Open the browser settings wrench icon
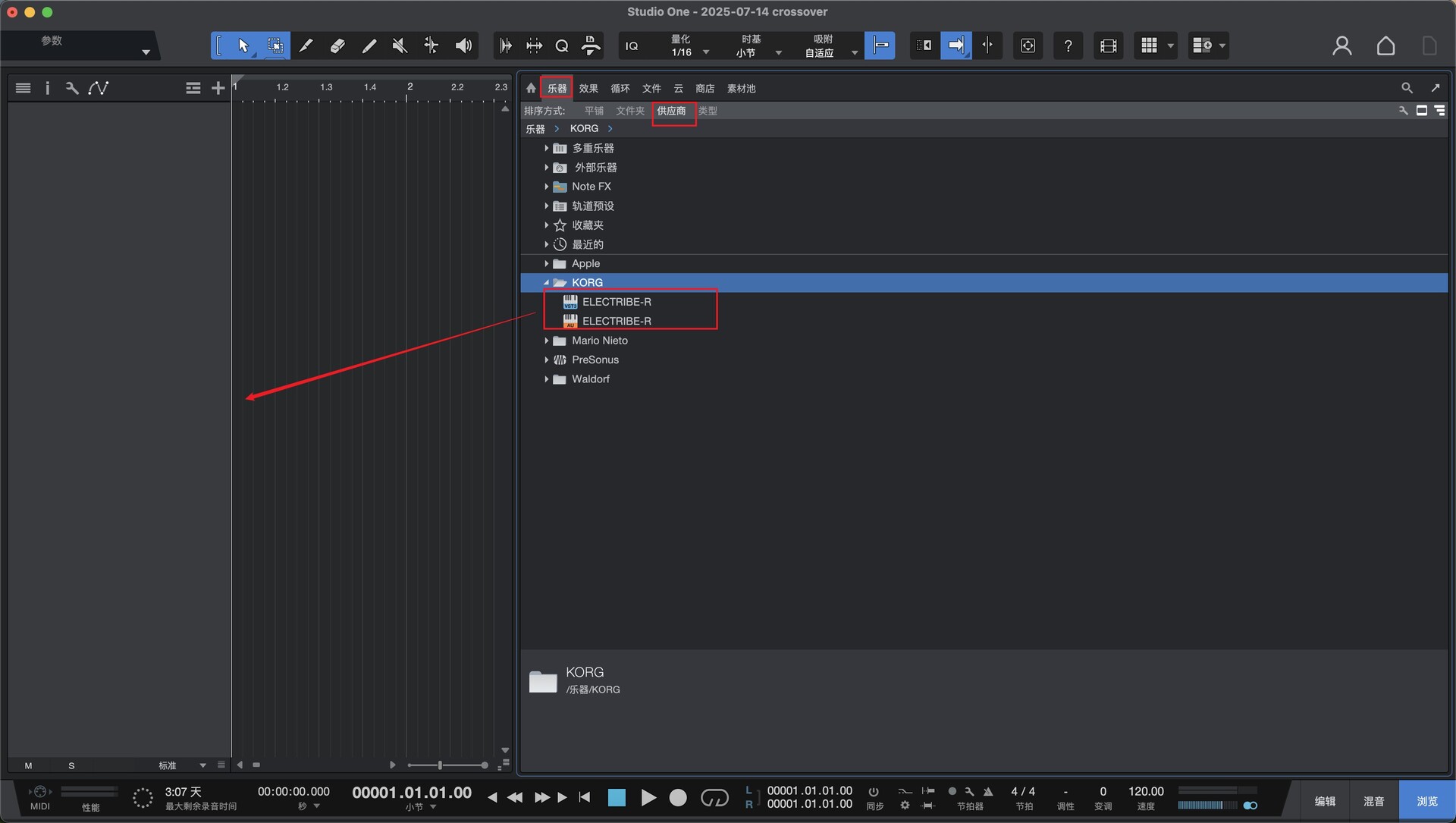Viewport: 1456px width, 823px height. pyautogui.click(x=1403, y=111)
